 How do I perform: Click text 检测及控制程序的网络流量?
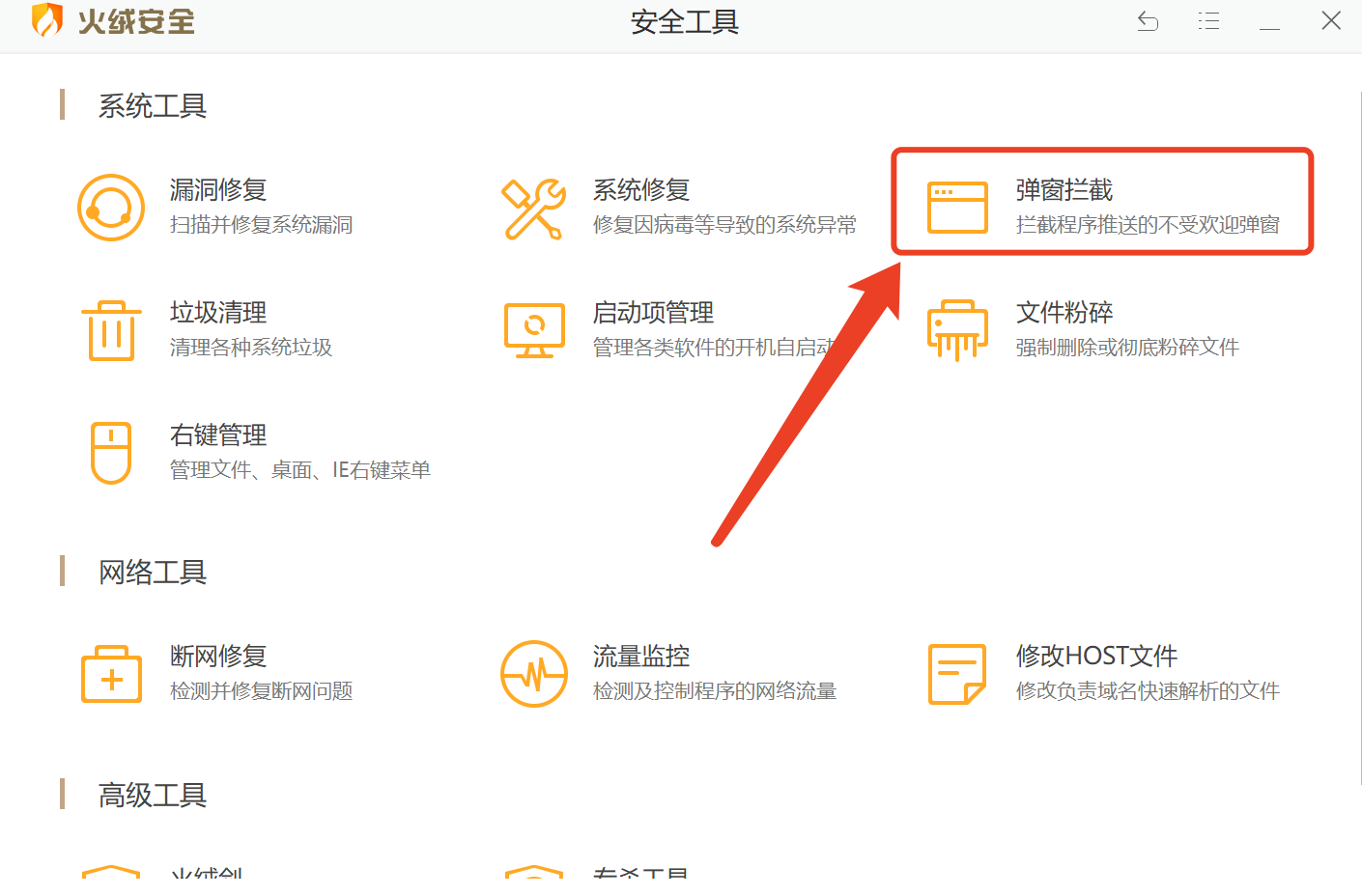[715, 691]
